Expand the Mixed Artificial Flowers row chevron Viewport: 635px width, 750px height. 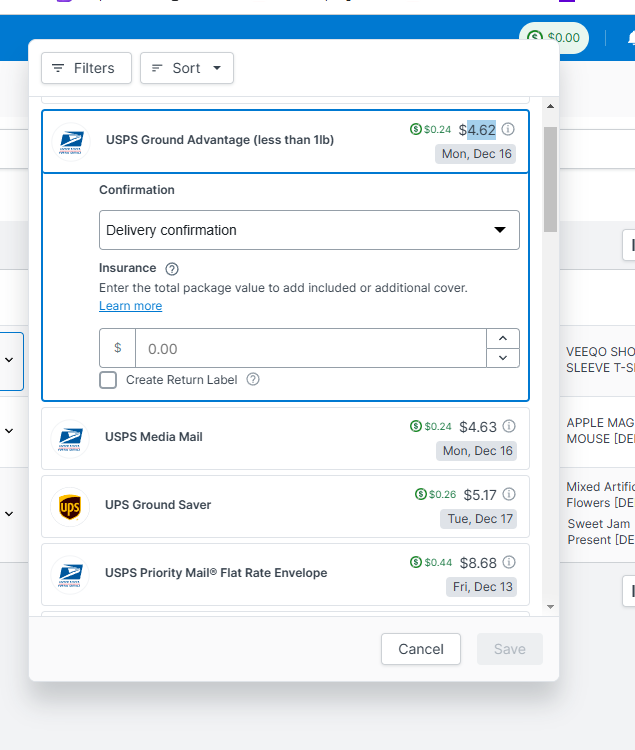click(9, 514)
